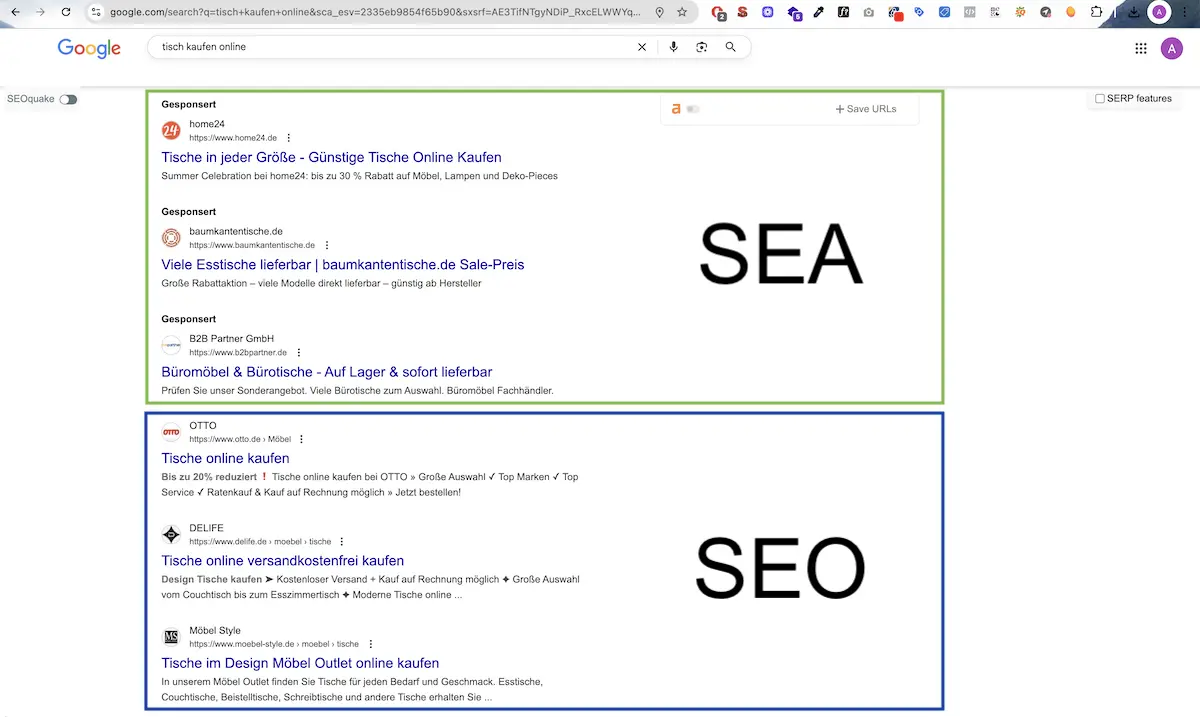The image size is (1200, 717).
Task: Open options menu for the B2B Partner ad
Action: (x=299, y=353)
